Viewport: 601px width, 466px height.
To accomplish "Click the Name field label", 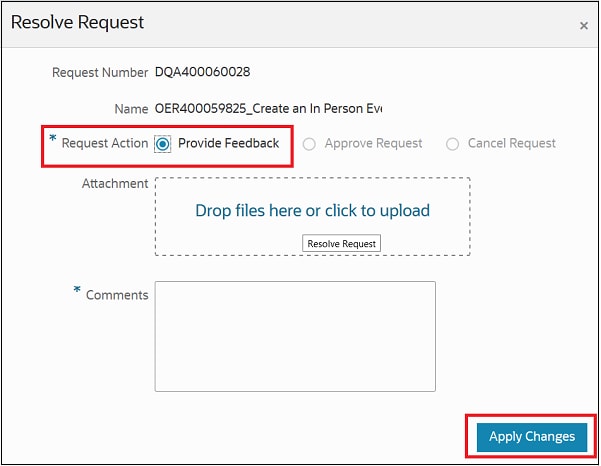I will [130, 108].
